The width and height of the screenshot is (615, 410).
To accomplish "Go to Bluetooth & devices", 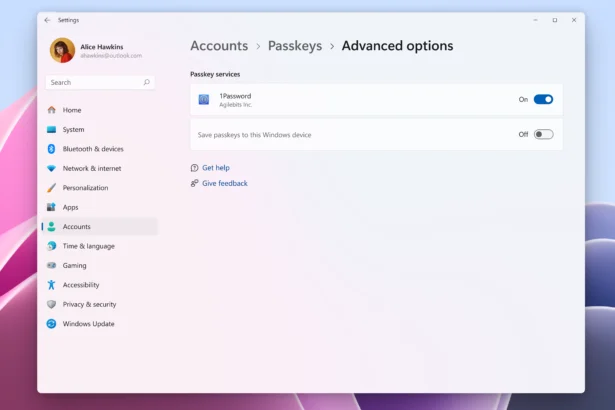I will 100,149.
